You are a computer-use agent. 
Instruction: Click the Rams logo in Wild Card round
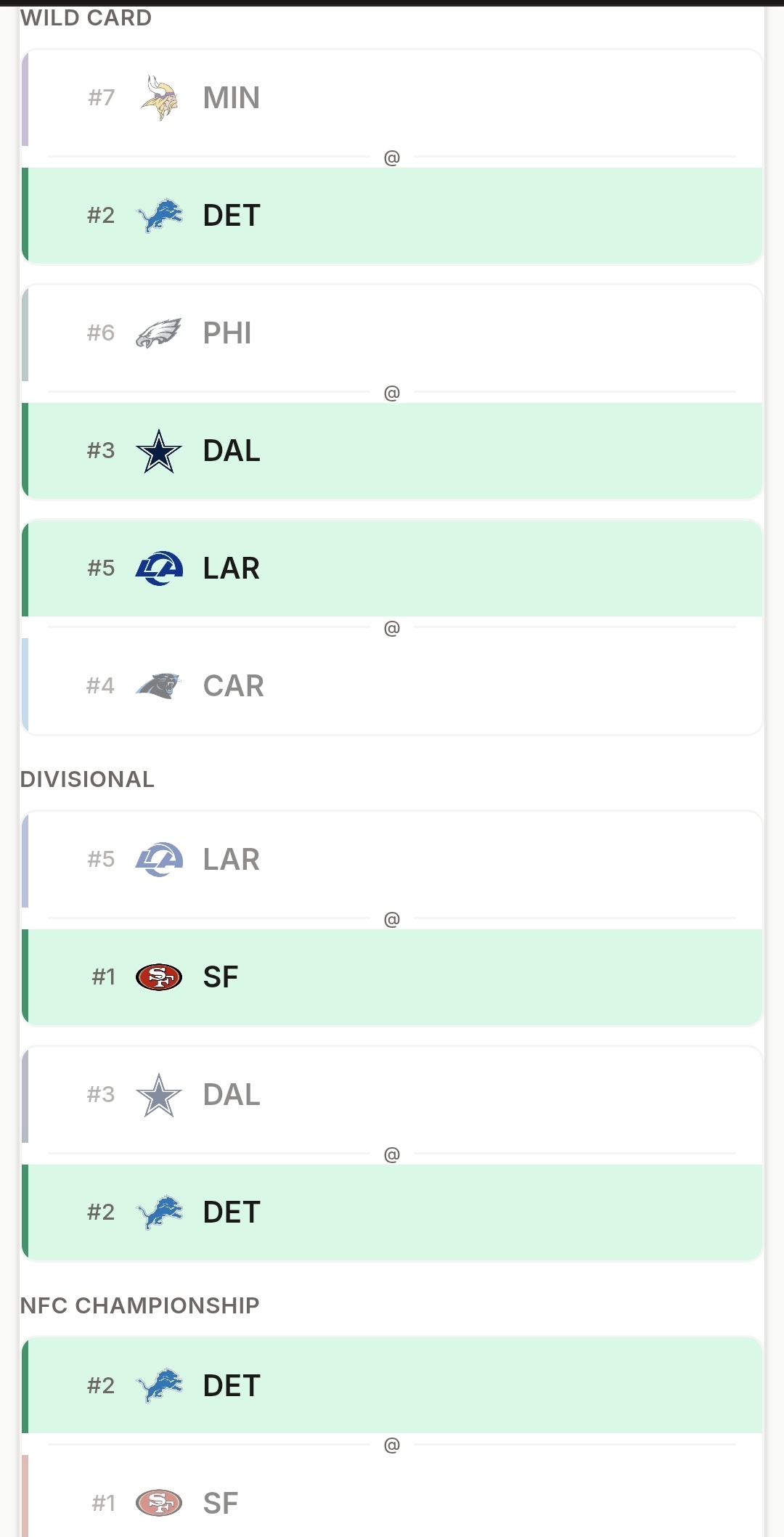(159, 568)
